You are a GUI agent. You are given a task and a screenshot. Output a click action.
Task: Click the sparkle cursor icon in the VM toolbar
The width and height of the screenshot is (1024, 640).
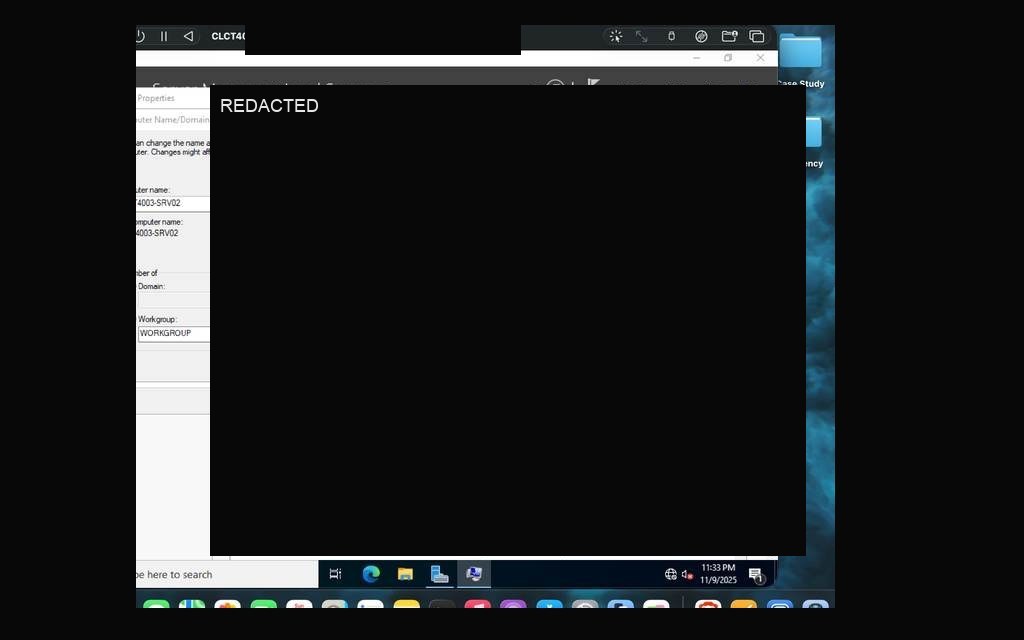click(615, 37)
